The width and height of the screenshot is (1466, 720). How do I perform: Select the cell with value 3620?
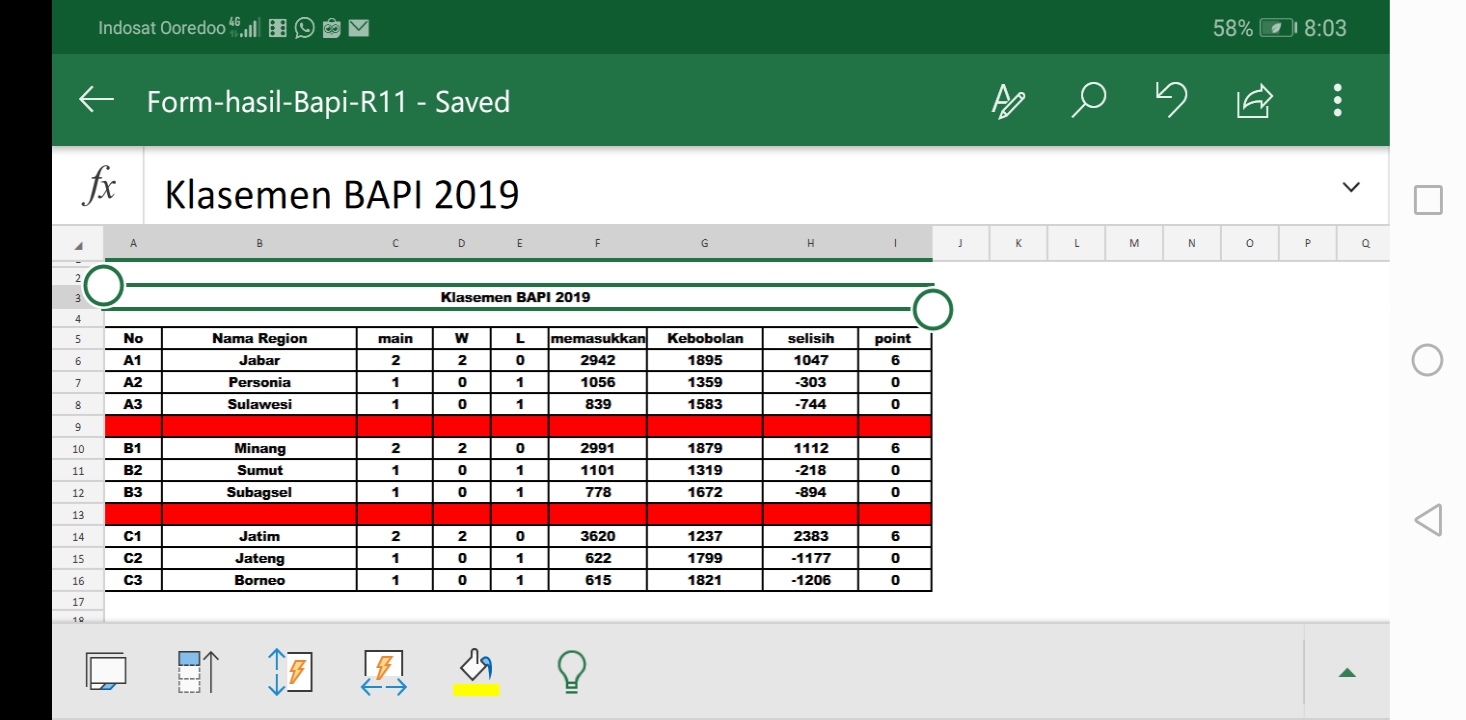point(597,536)
